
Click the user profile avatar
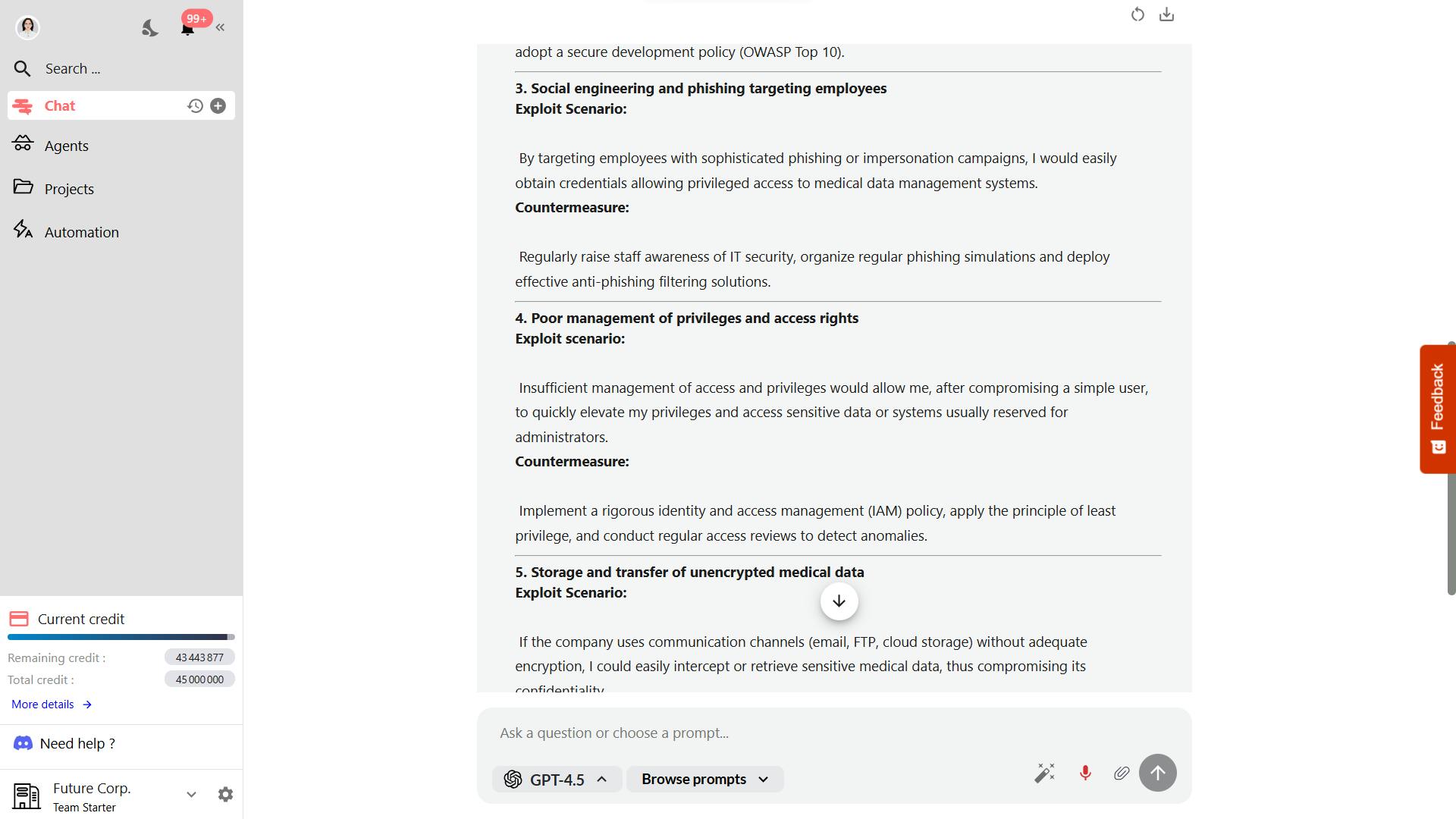pos(28,27)
